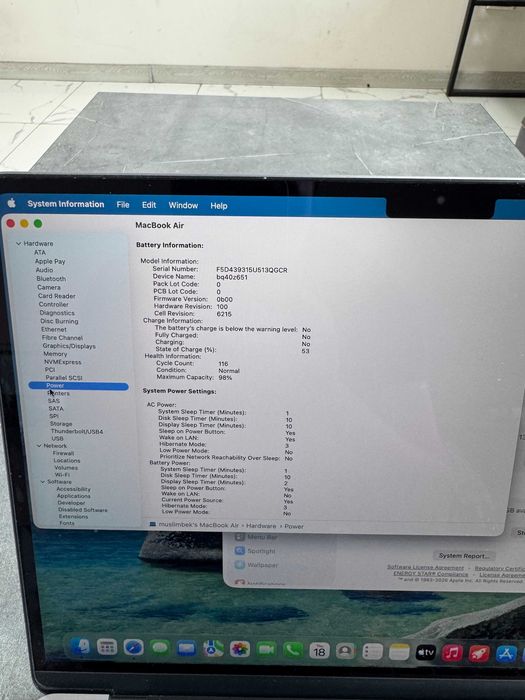525x700 pixels.
Task: Click Maximum Capacity value 98%
Action: (225, 377)
